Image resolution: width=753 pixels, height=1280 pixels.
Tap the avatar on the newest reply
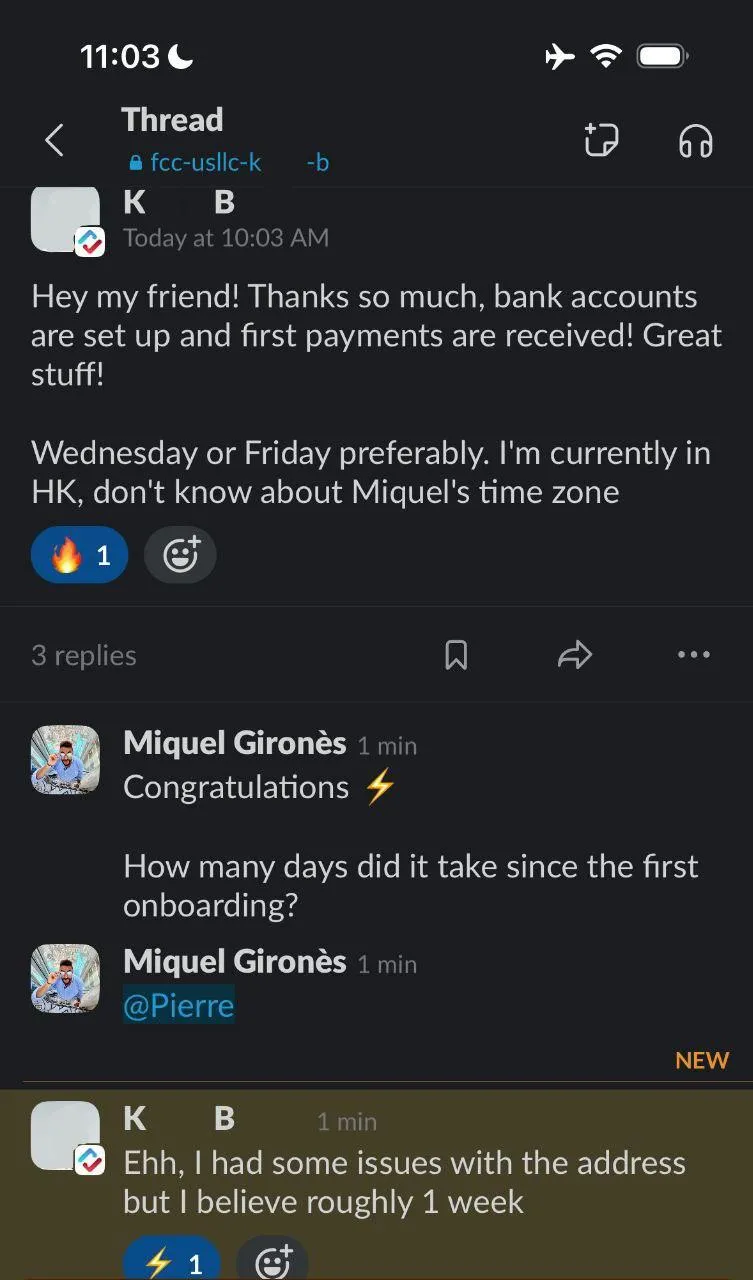(x=66, y=1135)
